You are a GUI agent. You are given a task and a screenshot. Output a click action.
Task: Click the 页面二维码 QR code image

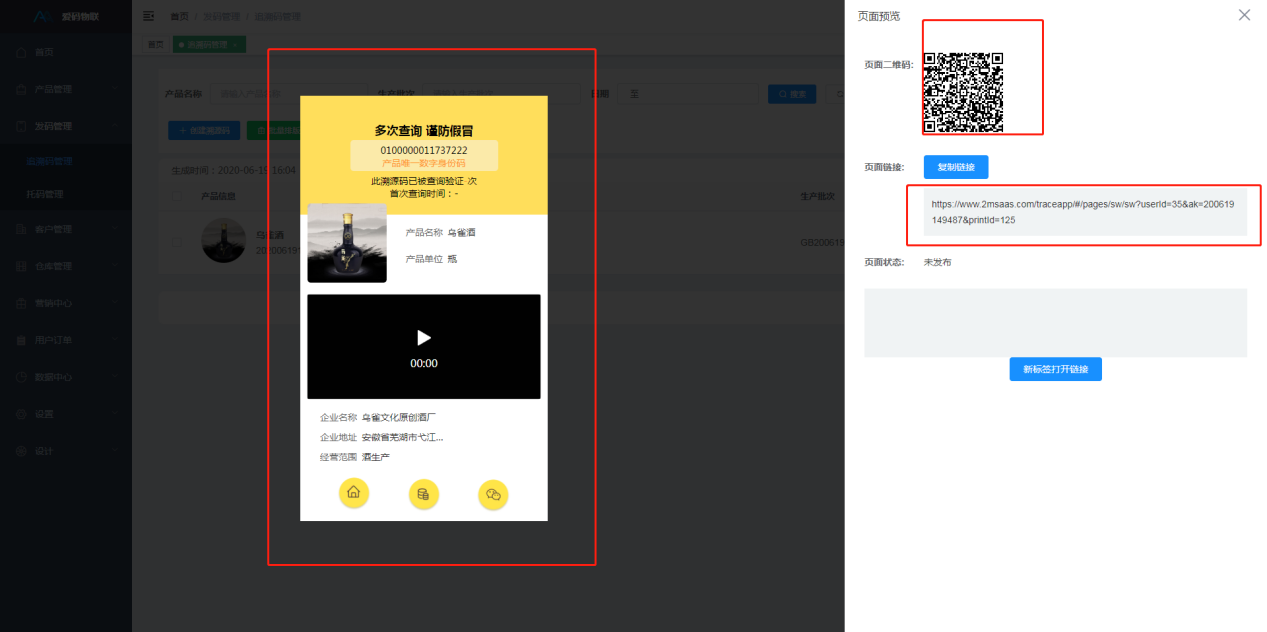(x=963, y=92)
